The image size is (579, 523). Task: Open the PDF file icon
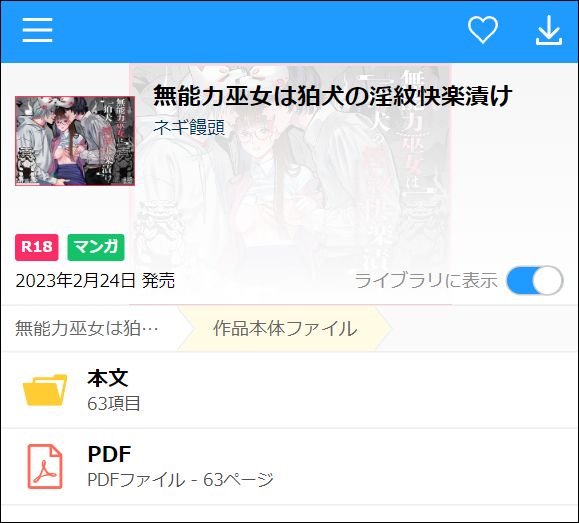pyautogui.click(x=45, y=466)
